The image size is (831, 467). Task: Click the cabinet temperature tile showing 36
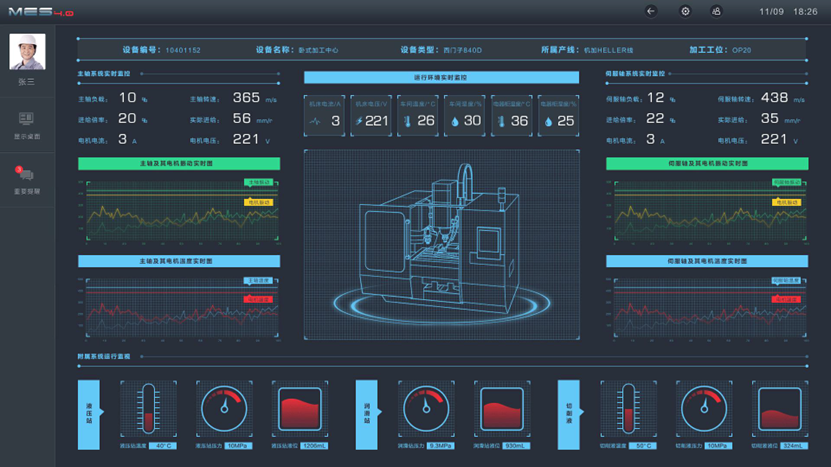tap(512, 115)
